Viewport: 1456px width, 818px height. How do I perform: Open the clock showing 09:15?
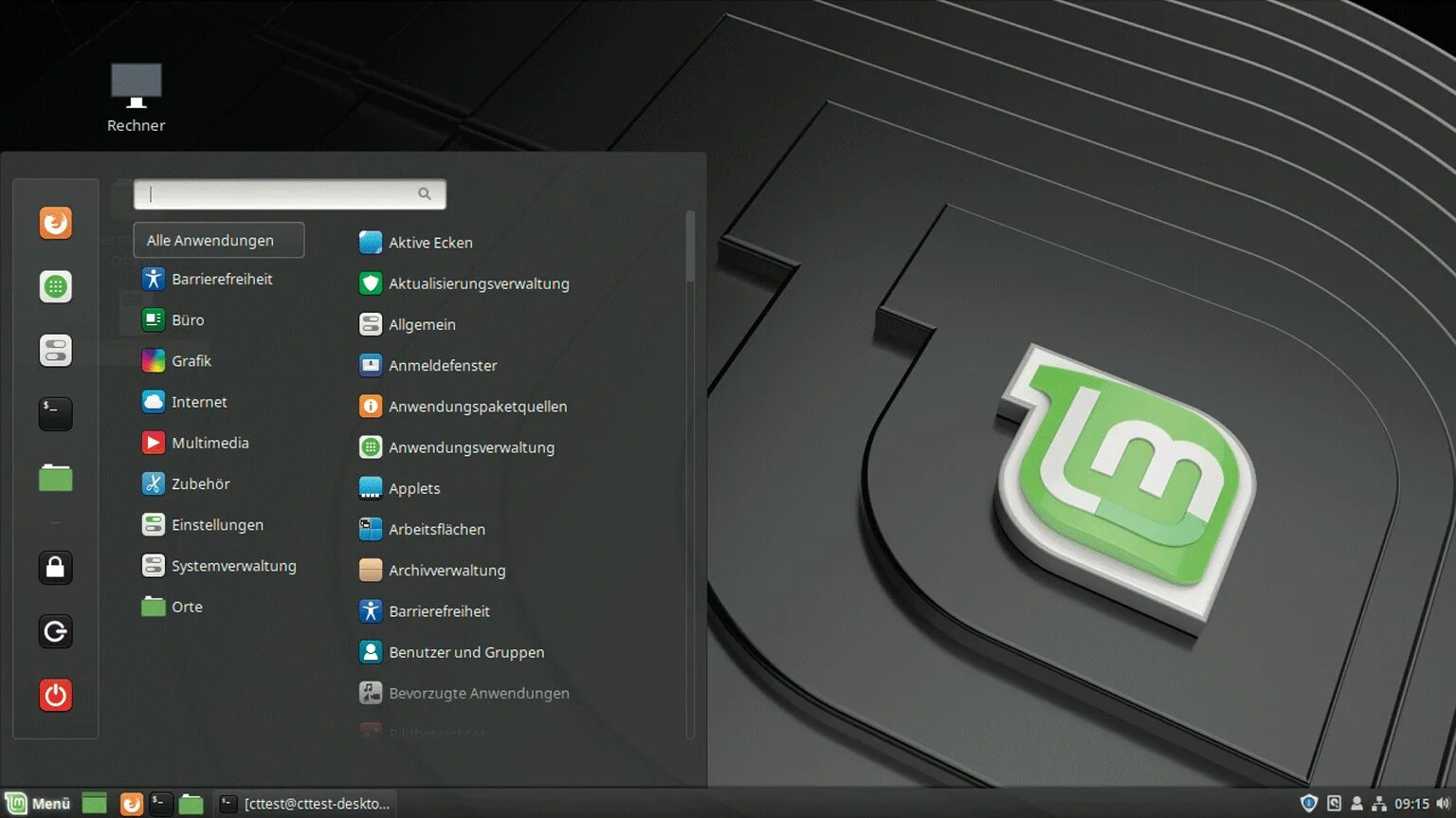coord(1411,804)
